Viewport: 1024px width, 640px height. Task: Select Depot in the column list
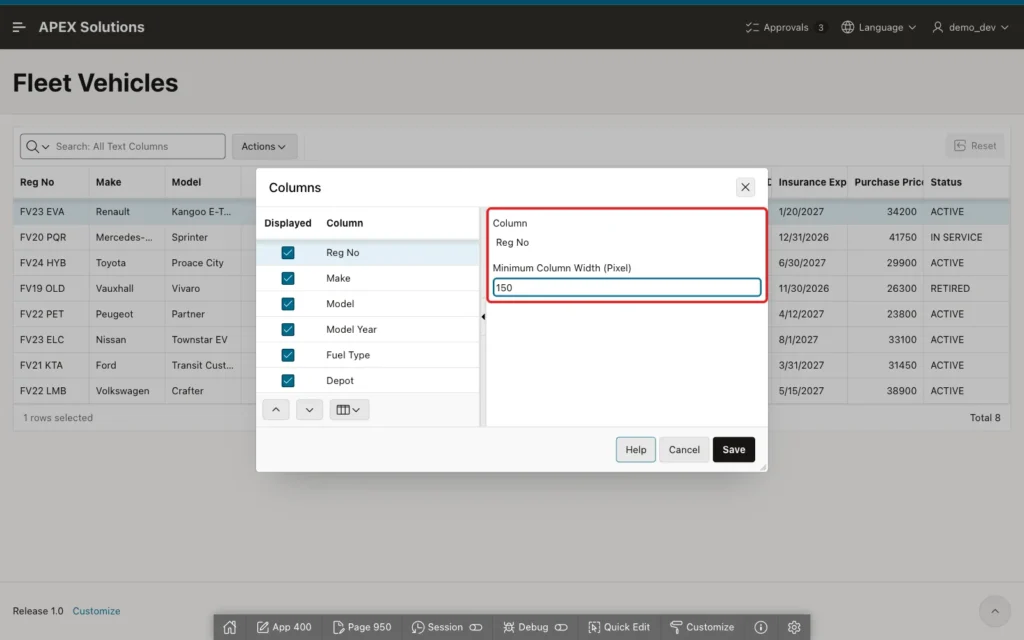pyautogui.click(x=368, y=380)
